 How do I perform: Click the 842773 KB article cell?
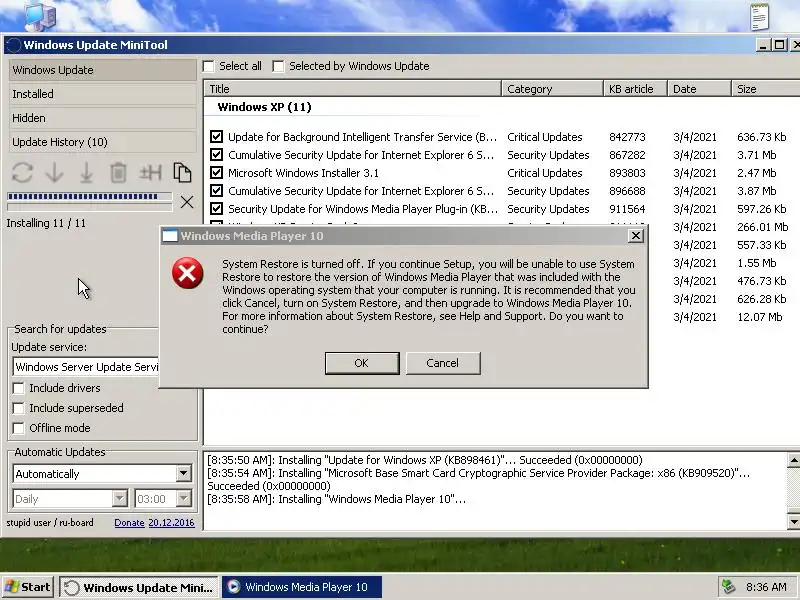[x=627, y=137]
